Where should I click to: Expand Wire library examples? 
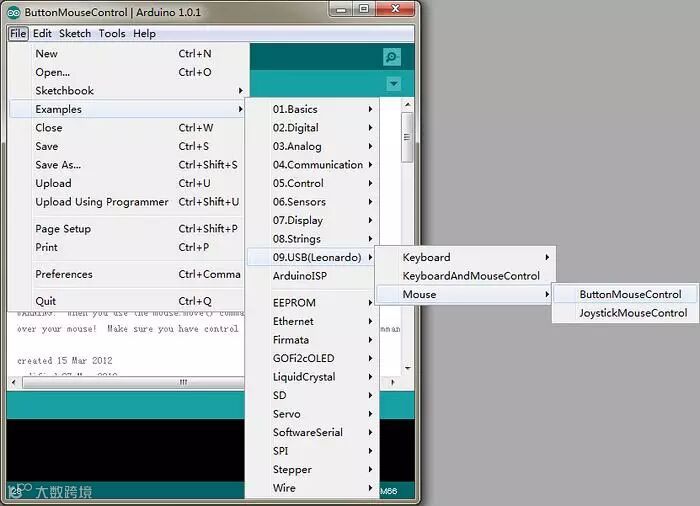312,488
